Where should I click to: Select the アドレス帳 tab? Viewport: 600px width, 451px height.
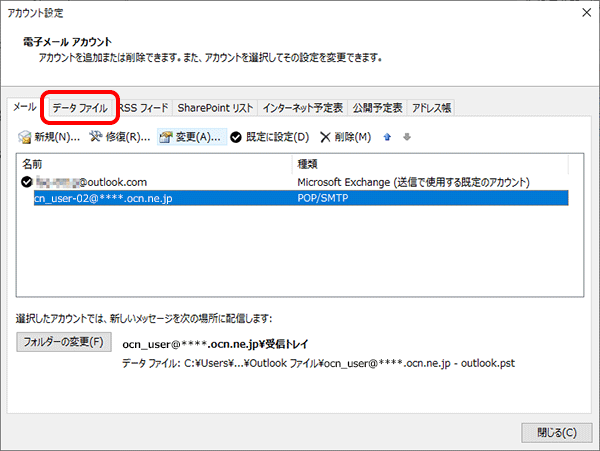point(432,107)
